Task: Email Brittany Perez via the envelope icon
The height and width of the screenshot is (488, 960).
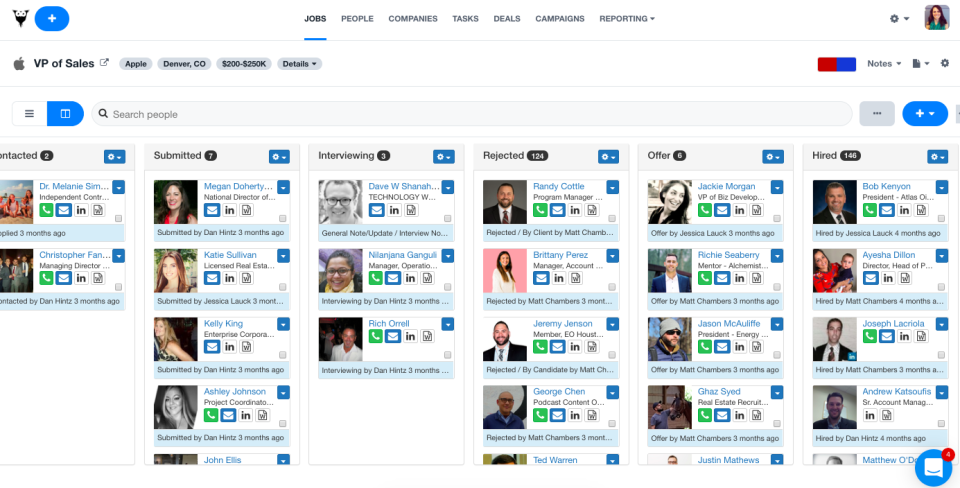Action: 541,278
